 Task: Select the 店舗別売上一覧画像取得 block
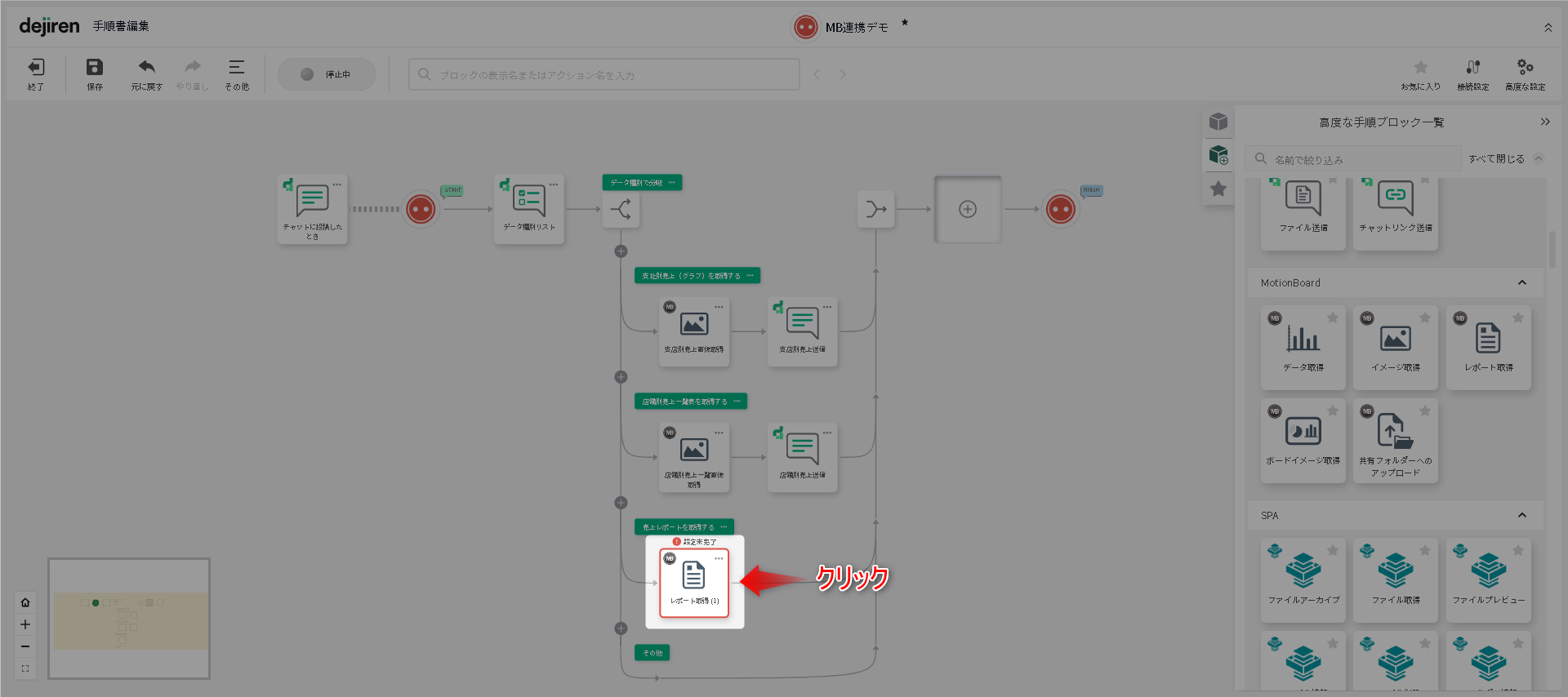click(694, 457)
